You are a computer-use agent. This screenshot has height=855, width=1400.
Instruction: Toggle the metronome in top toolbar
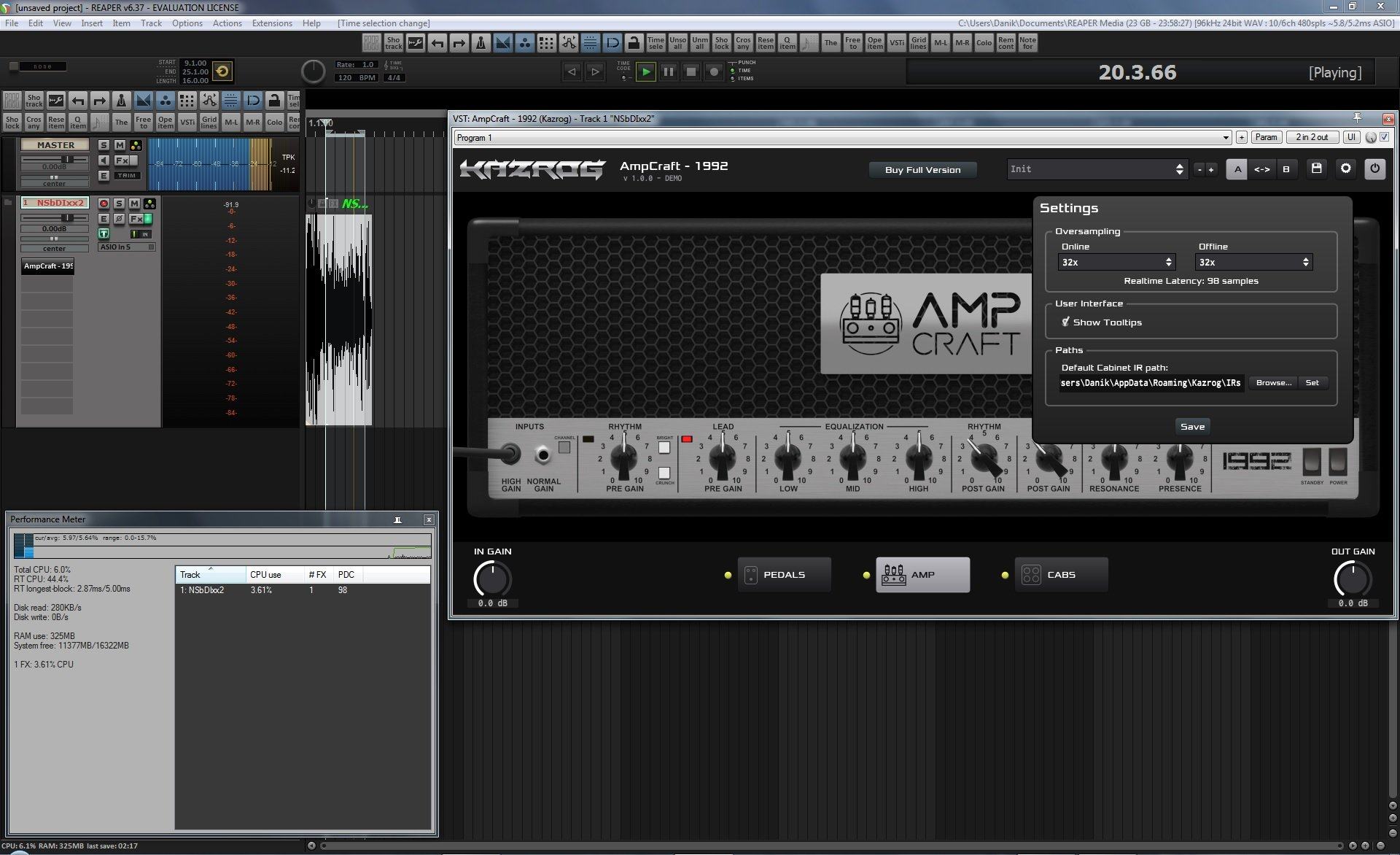[481, 43]
